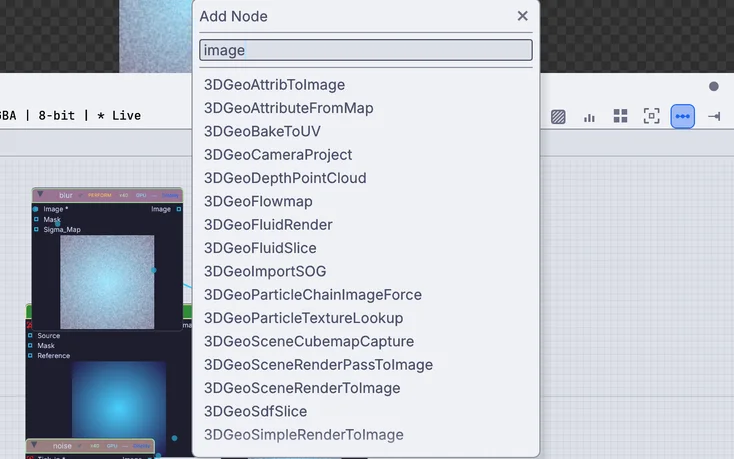Click the fit-to-frame viewer icon
734x459 pixels.
(x=651, y=116)
